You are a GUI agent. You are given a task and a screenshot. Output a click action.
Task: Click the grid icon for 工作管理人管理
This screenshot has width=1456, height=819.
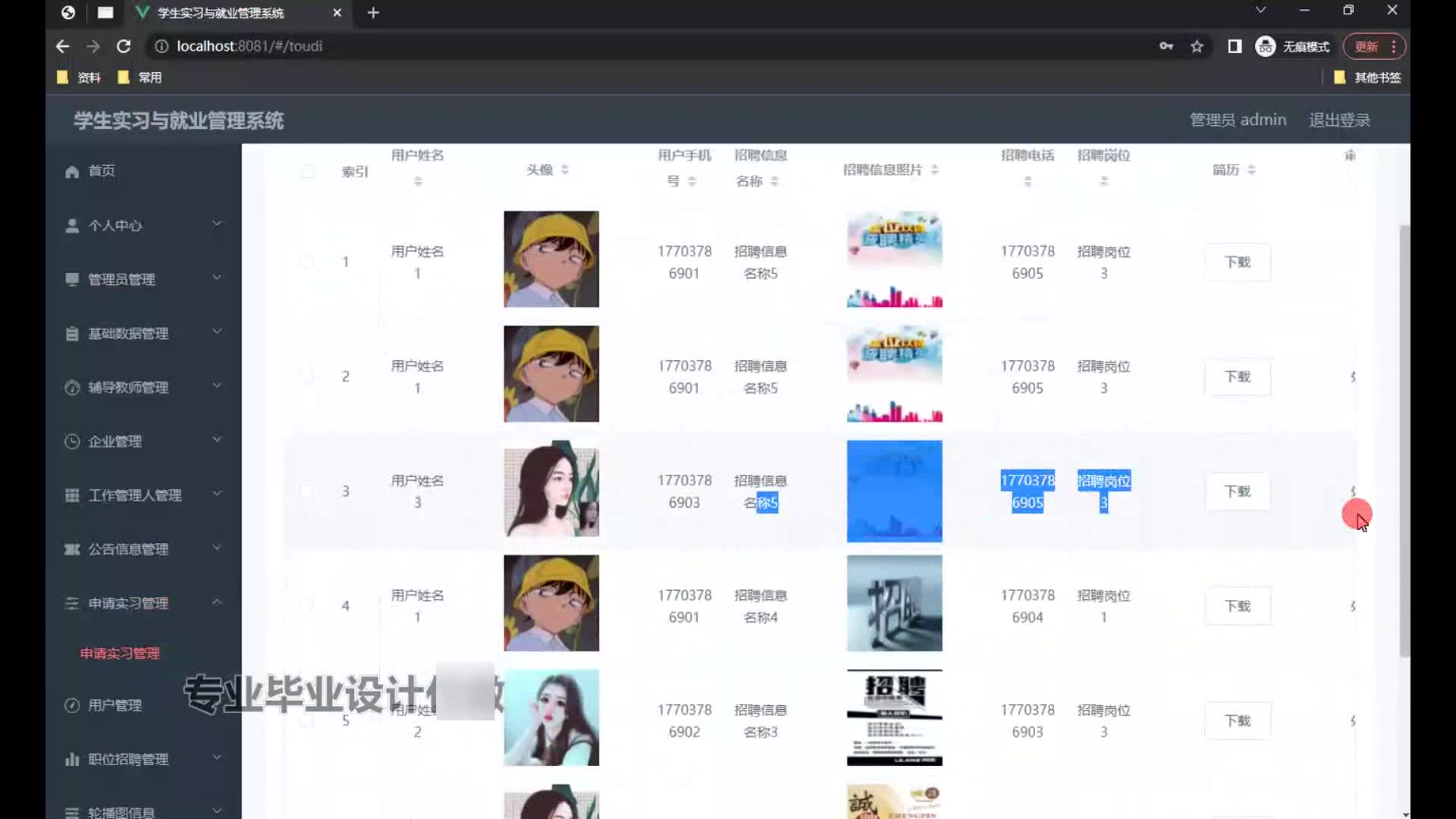(72, 495)
